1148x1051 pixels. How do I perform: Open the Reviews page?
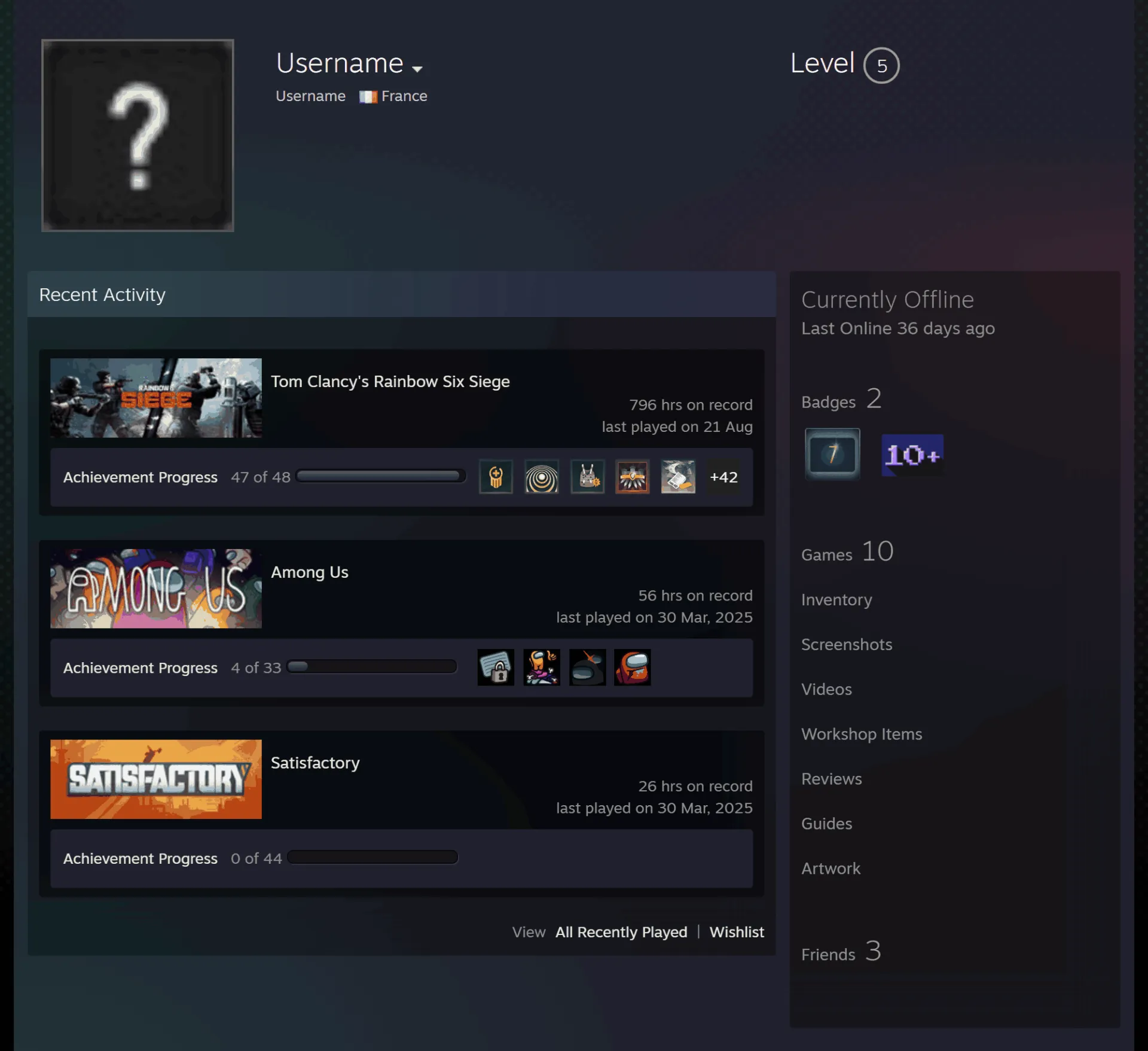point(831,779)
